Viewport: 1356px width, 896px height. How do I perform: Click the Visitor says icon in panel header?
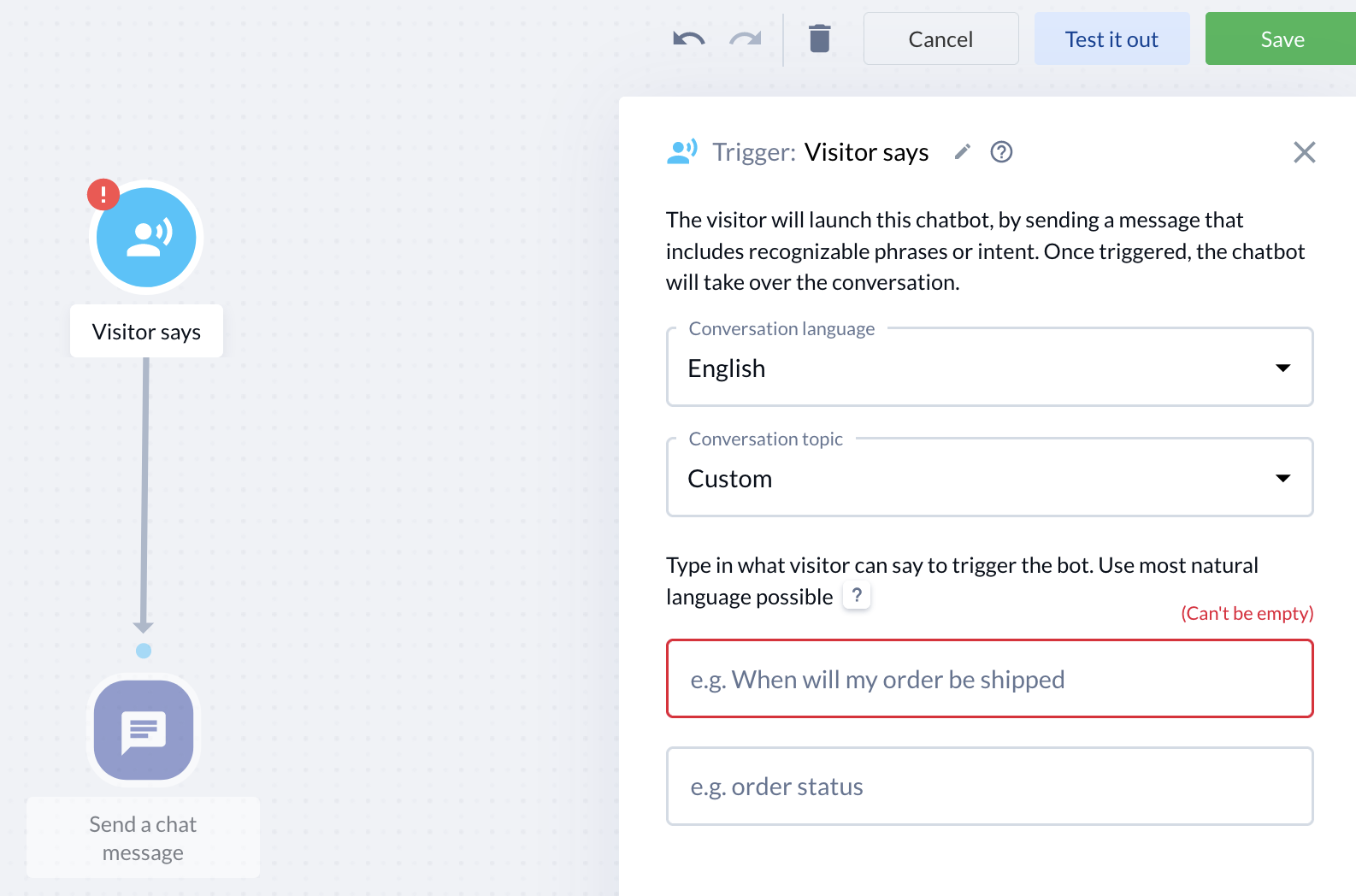pyautogui.click(x=682, y=152)
